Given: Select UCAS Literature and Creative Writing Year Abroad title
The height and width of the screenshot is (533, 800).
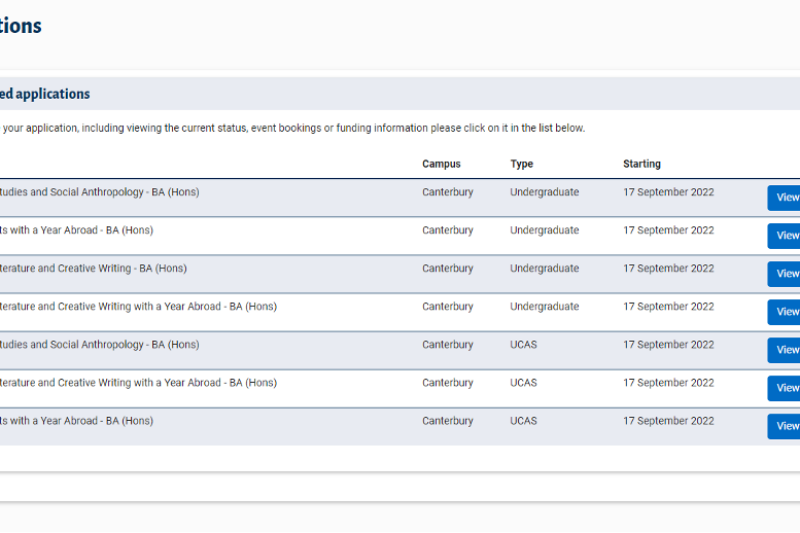Looking at the screenshot, I should click(138, 383).
